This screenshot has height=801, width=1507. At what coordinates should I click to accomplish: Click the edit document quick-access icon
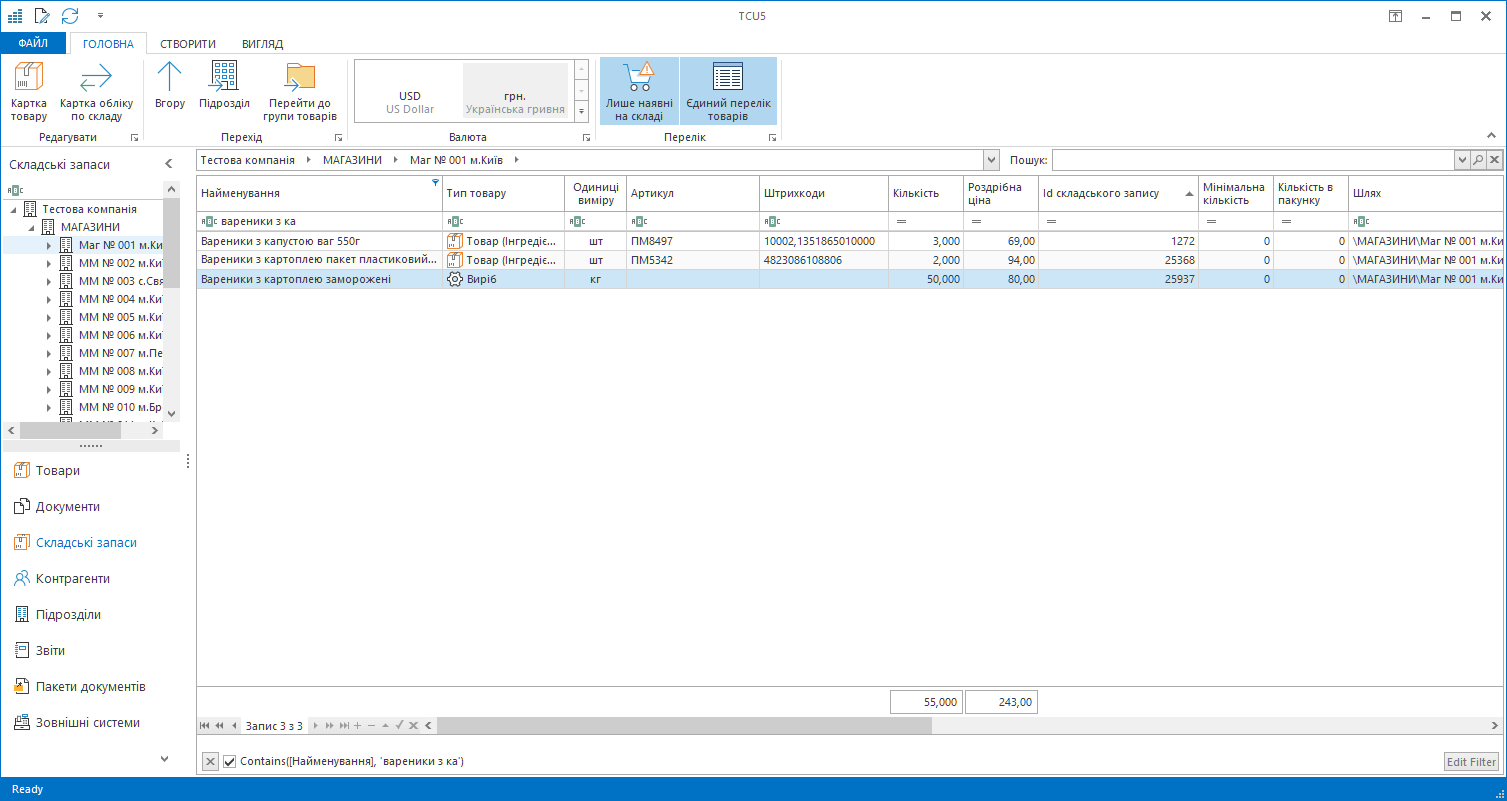click(41, 15)
